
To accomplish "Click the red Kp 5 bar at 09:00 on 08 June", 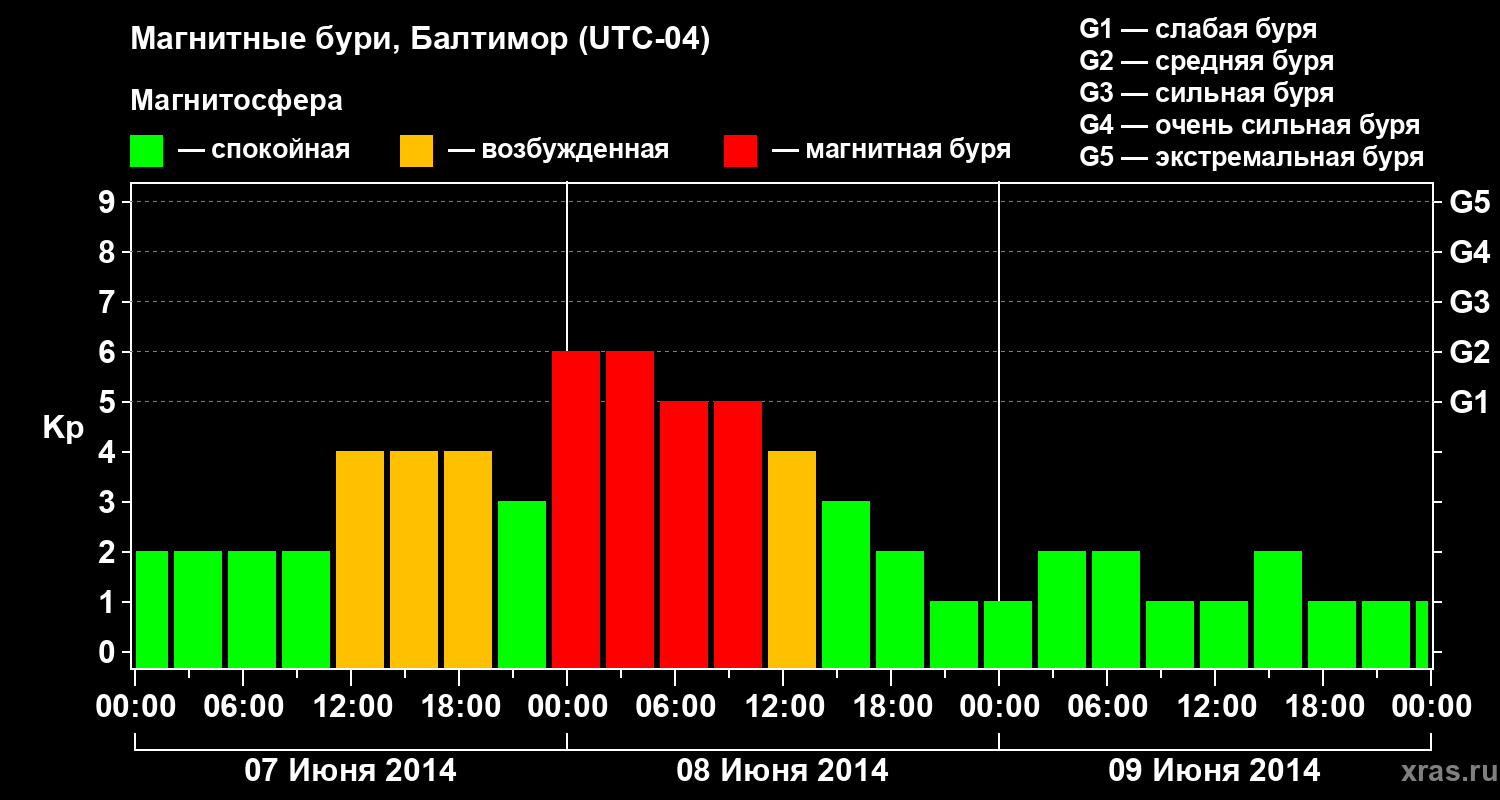I will point(738,535).
